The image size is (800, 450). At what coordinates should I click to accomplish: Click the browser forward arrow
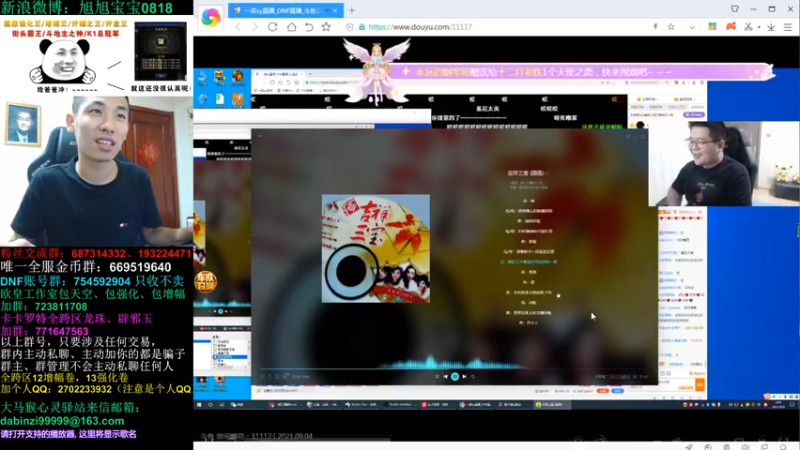pos(255,27)
